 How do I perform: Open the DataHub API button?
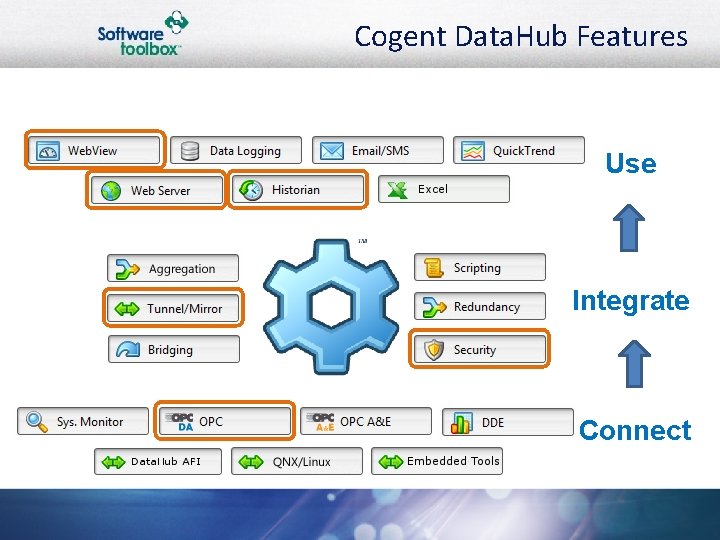158,461
